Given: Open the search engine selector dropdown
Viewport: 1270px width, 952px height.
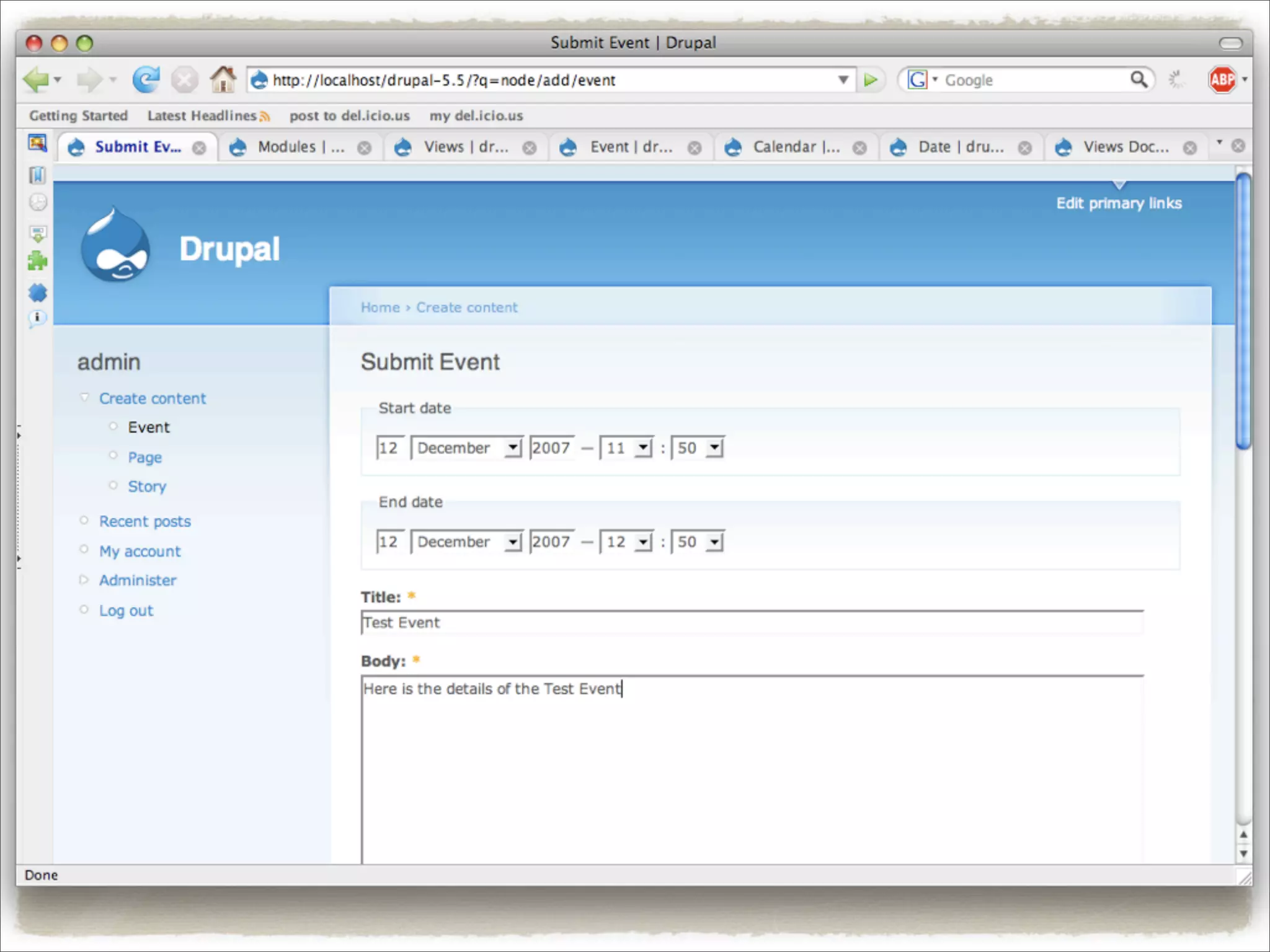Looking at the screenshot, I should tap(935, 79).
